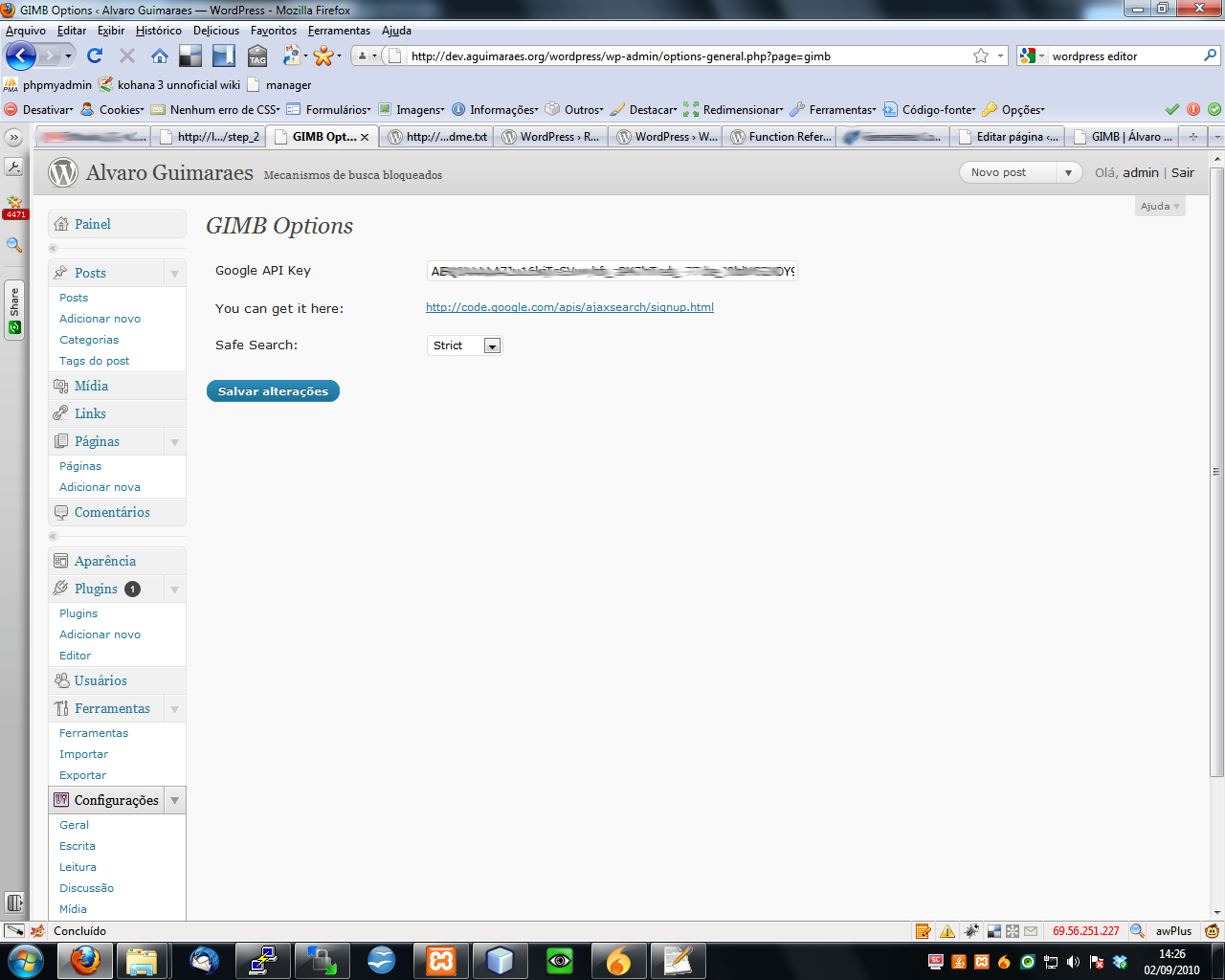Open Firefox from the taskbar
Screen dimensions: 1225x980
pyautogui.click(x=84, y=960)
